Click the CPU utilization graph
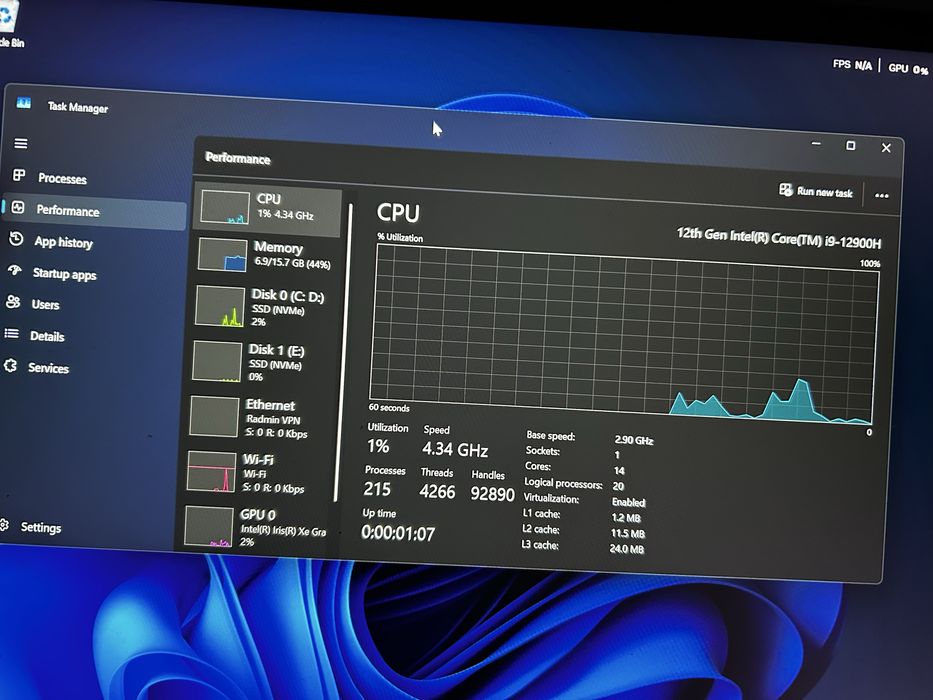Image resolution: width=933 pixels, height=700 pixels. [624, 334]
